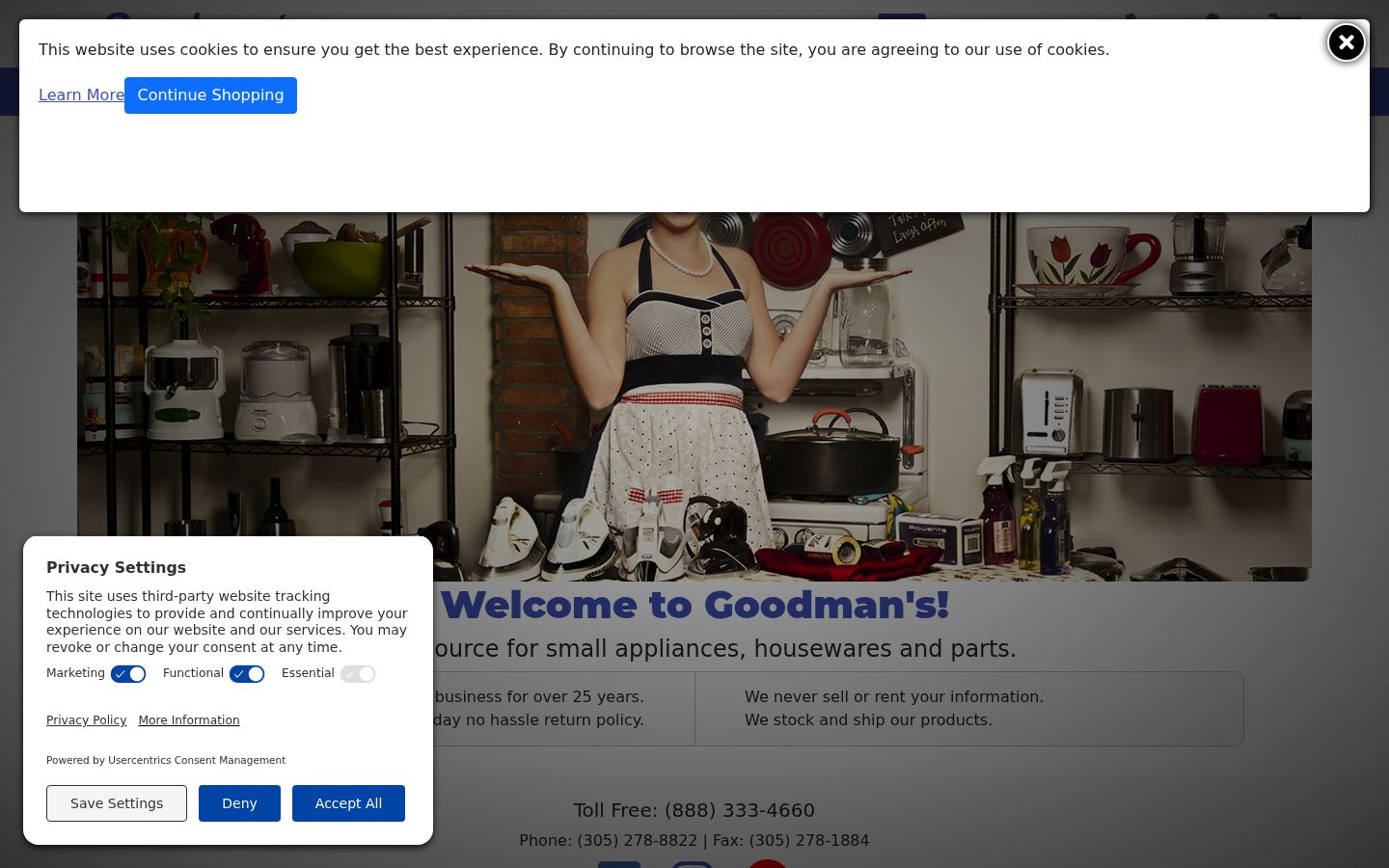Click 'We stock and ship our products.'
The height and width of the screenshot is (868, 1389).
868,719
